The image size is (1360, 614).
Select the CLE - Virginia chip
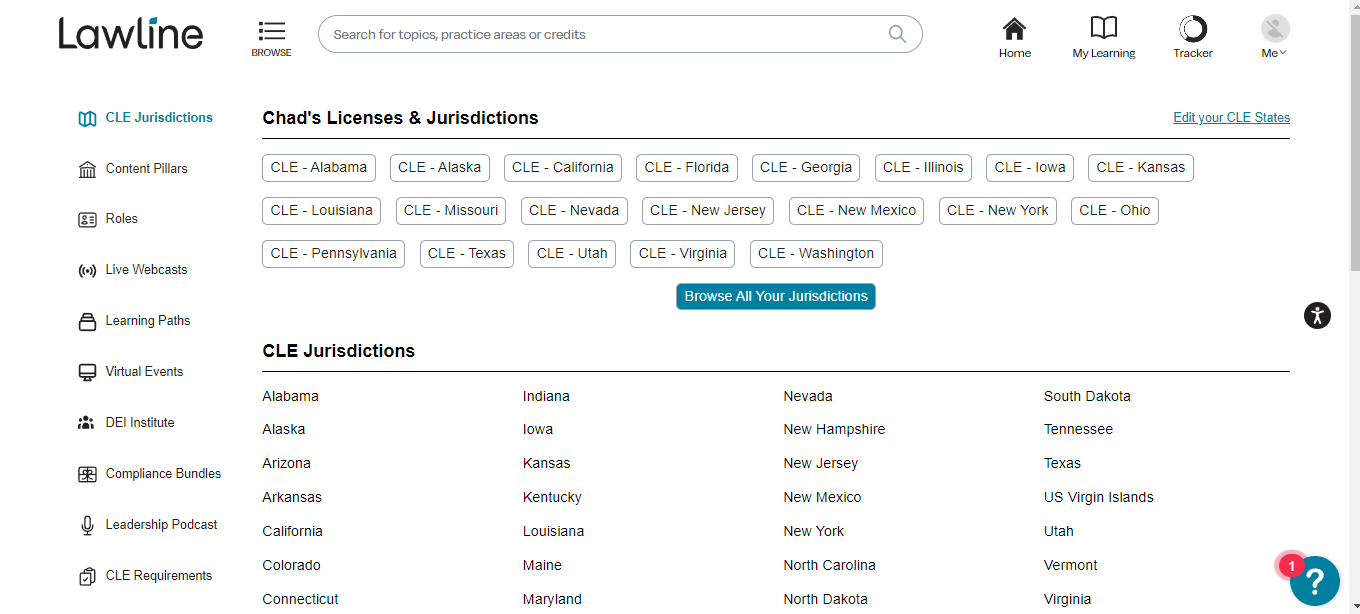683,254
